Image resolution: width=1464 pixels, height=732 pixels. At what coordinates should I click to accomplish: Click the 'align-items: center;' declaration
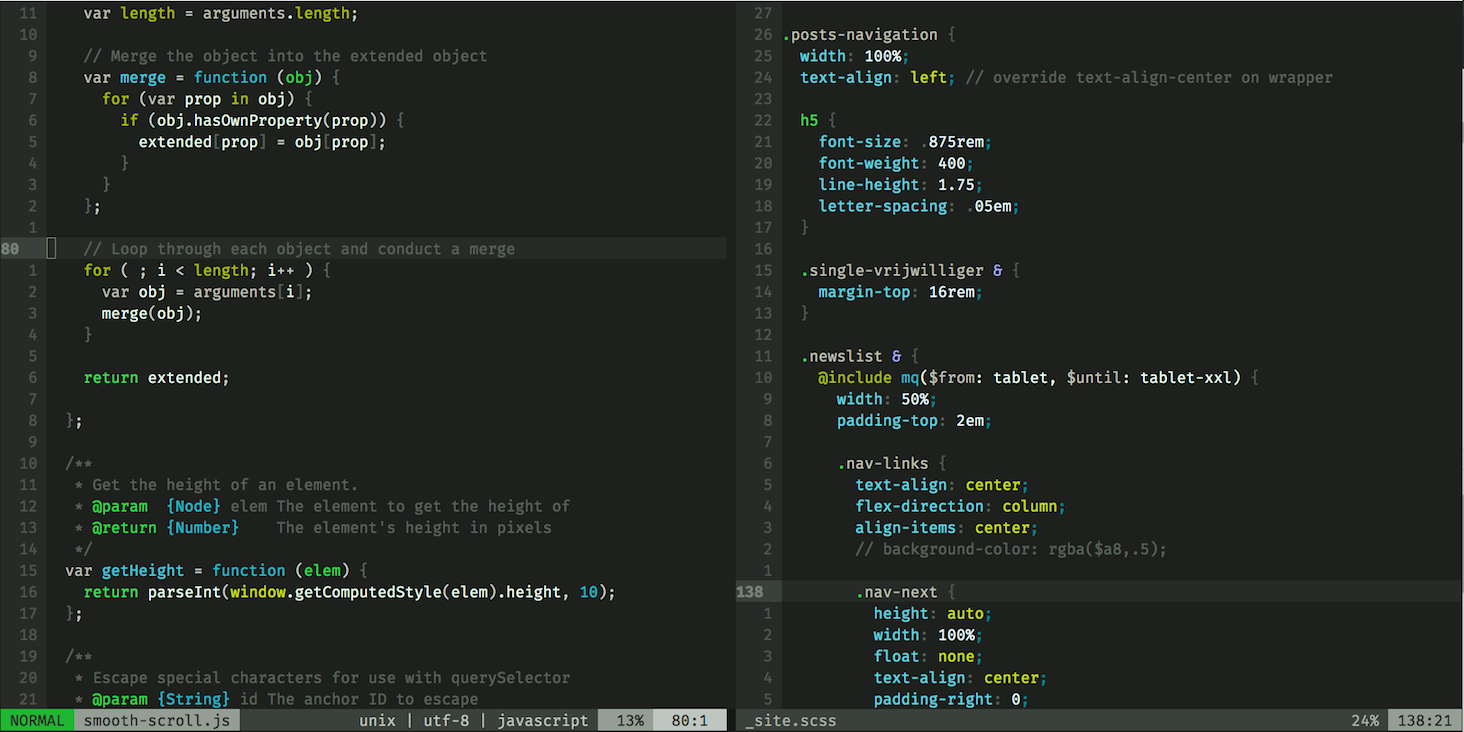947,528
